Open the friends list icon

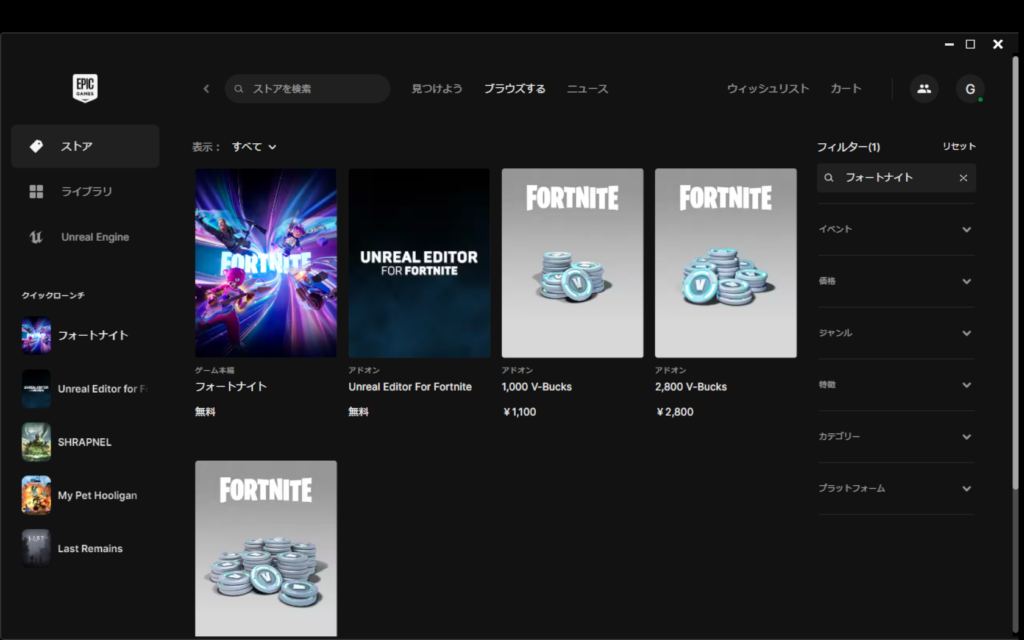pos(924,89)
